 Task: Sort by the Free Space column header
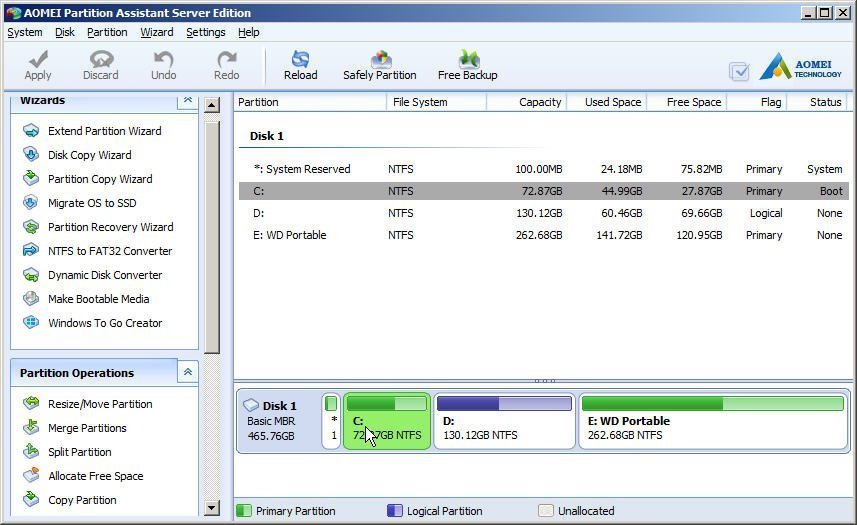[687, 102]
